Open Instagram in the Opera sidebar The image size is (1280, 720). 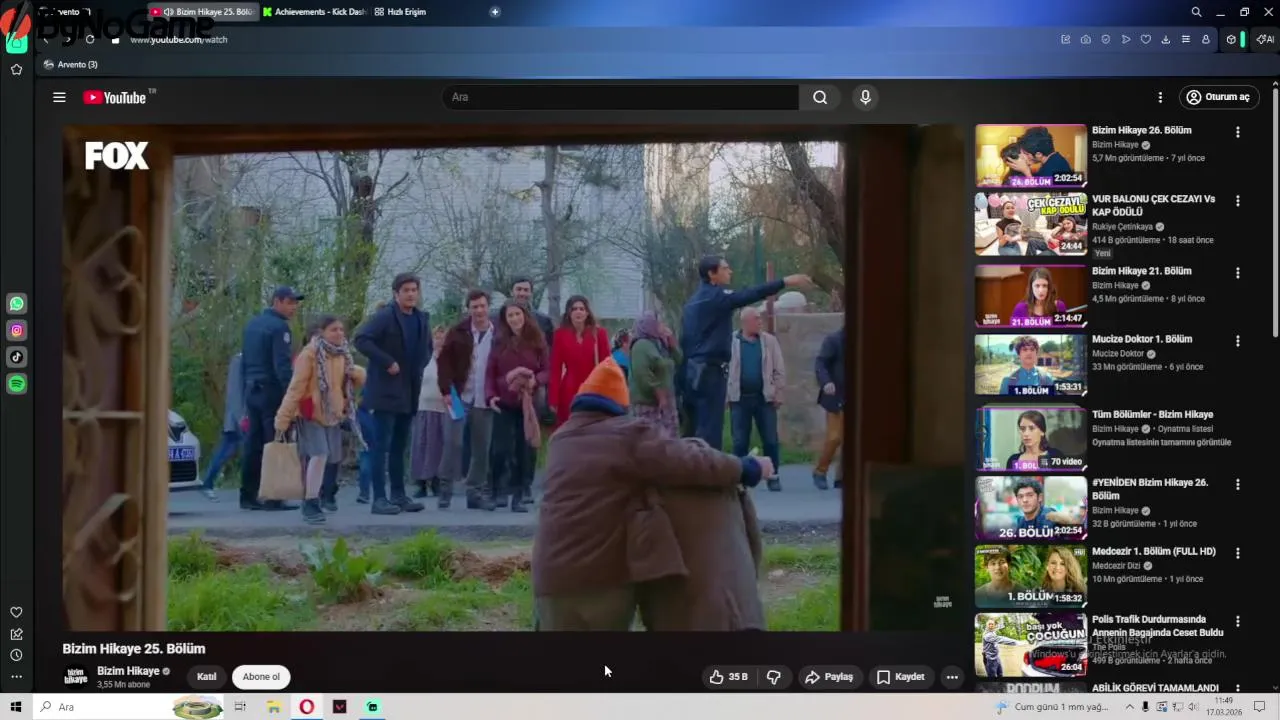17,330
